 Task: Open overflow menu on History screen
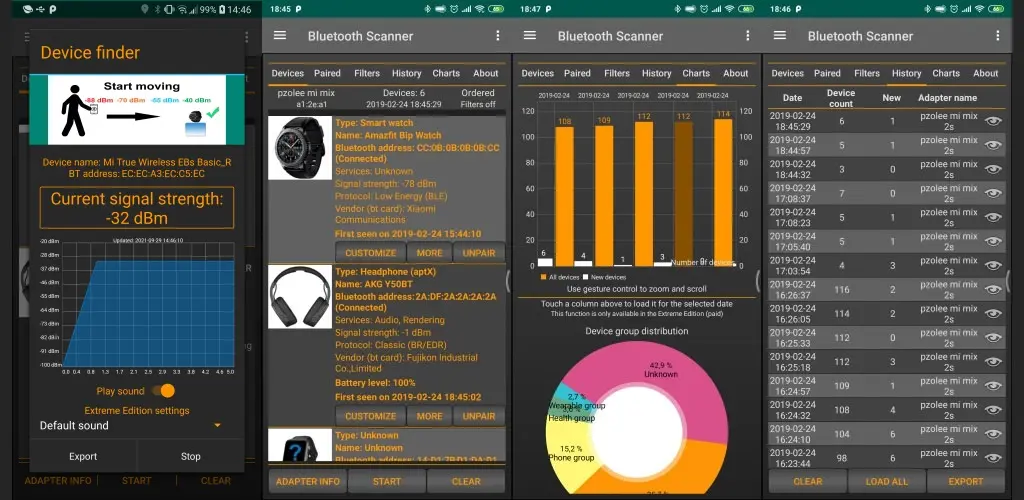997,35
